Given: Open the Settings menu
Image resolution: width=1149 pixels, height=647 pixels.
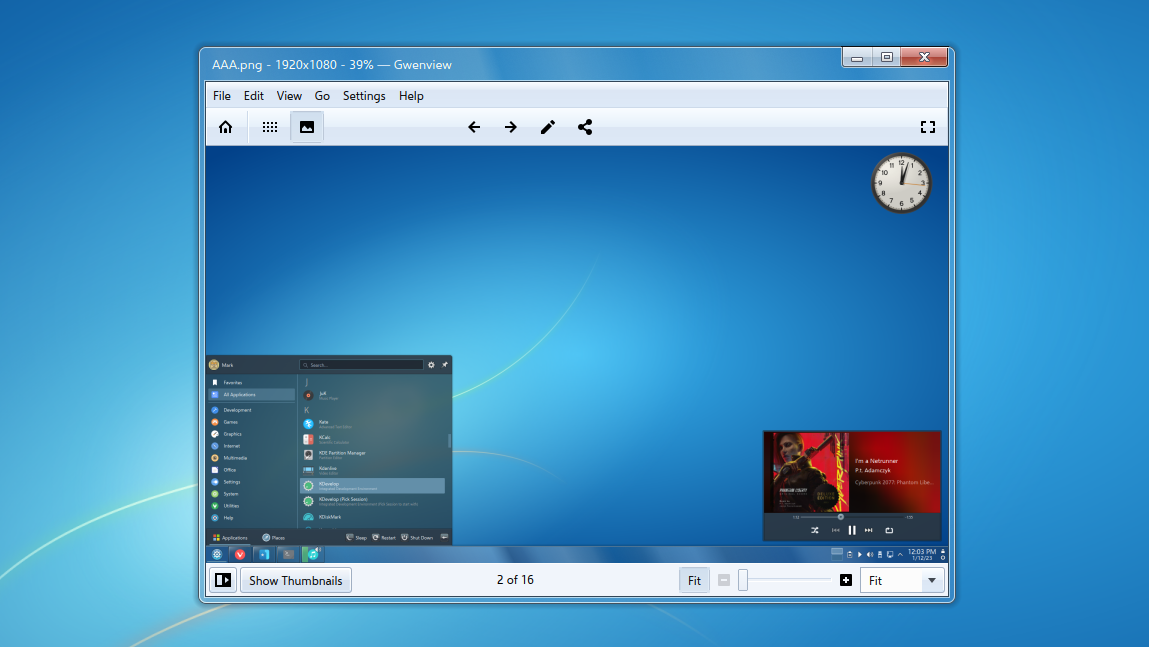Looking at the screenshot, I should pyautogui.click(x=364, y=96).
